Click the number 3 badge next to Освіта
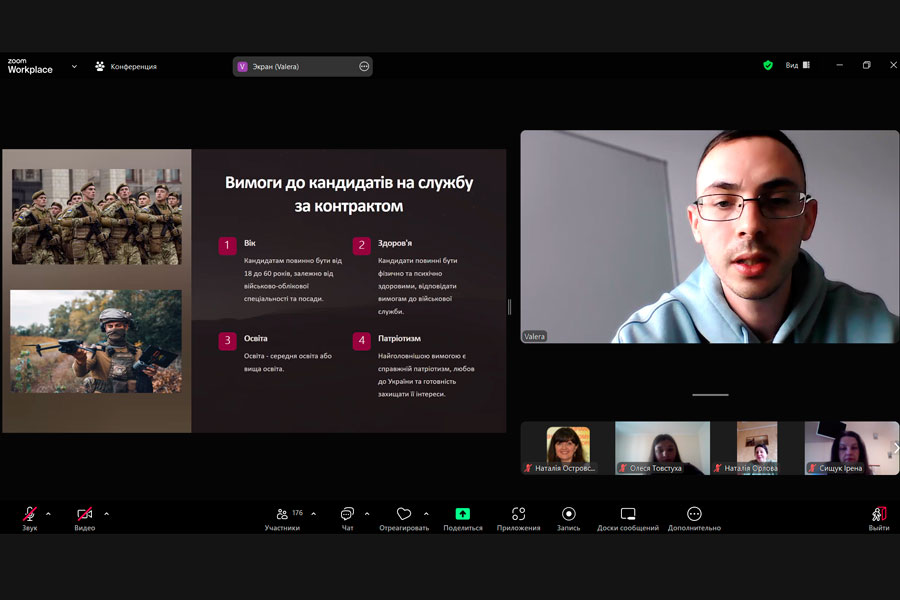Image resolution: width=900 pixels, height=600 pixels. coord(227,340)
